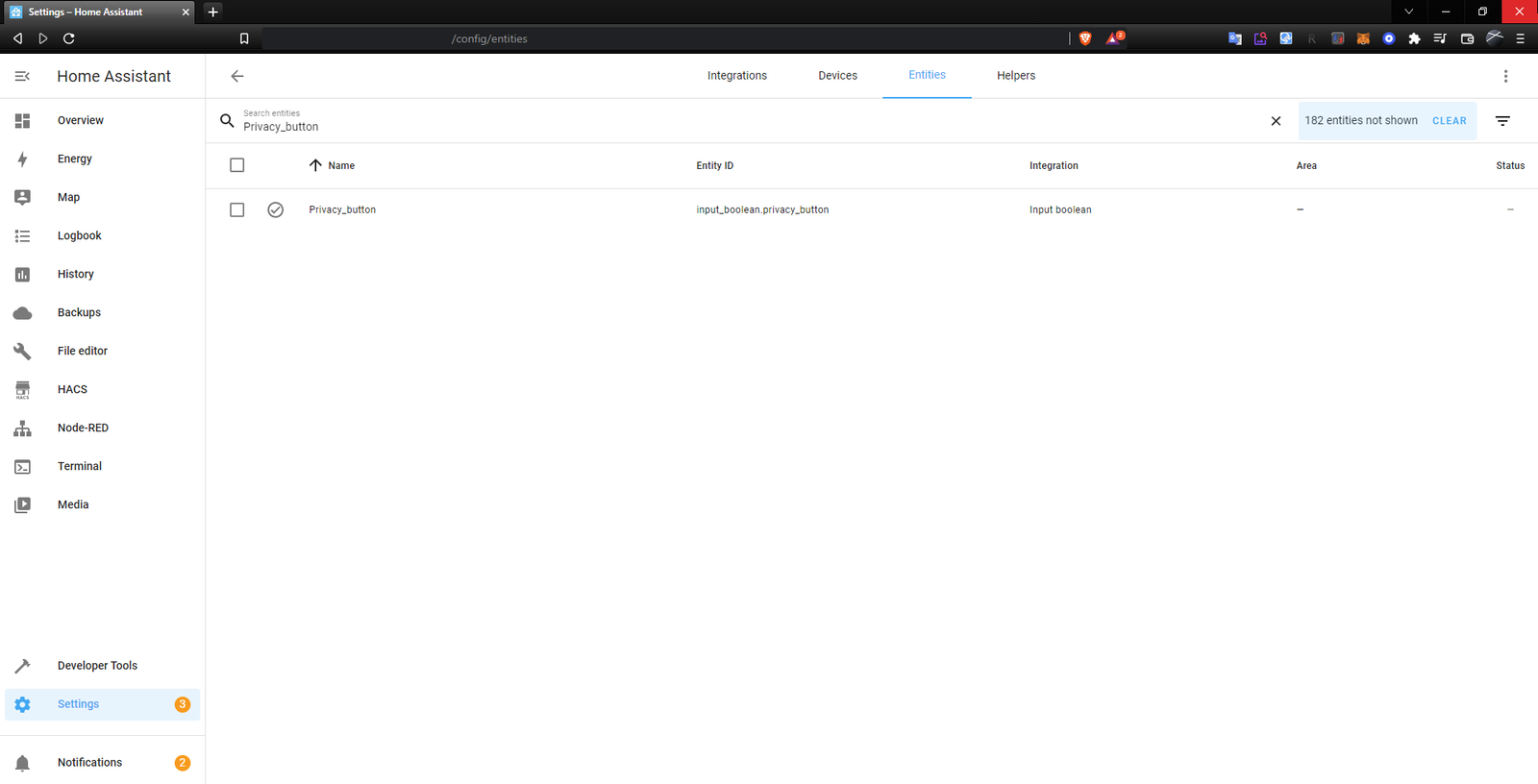The image size is (1538, 784).
Task: Open the three-dot overflow menu
Action: [x=1505, y=76]
